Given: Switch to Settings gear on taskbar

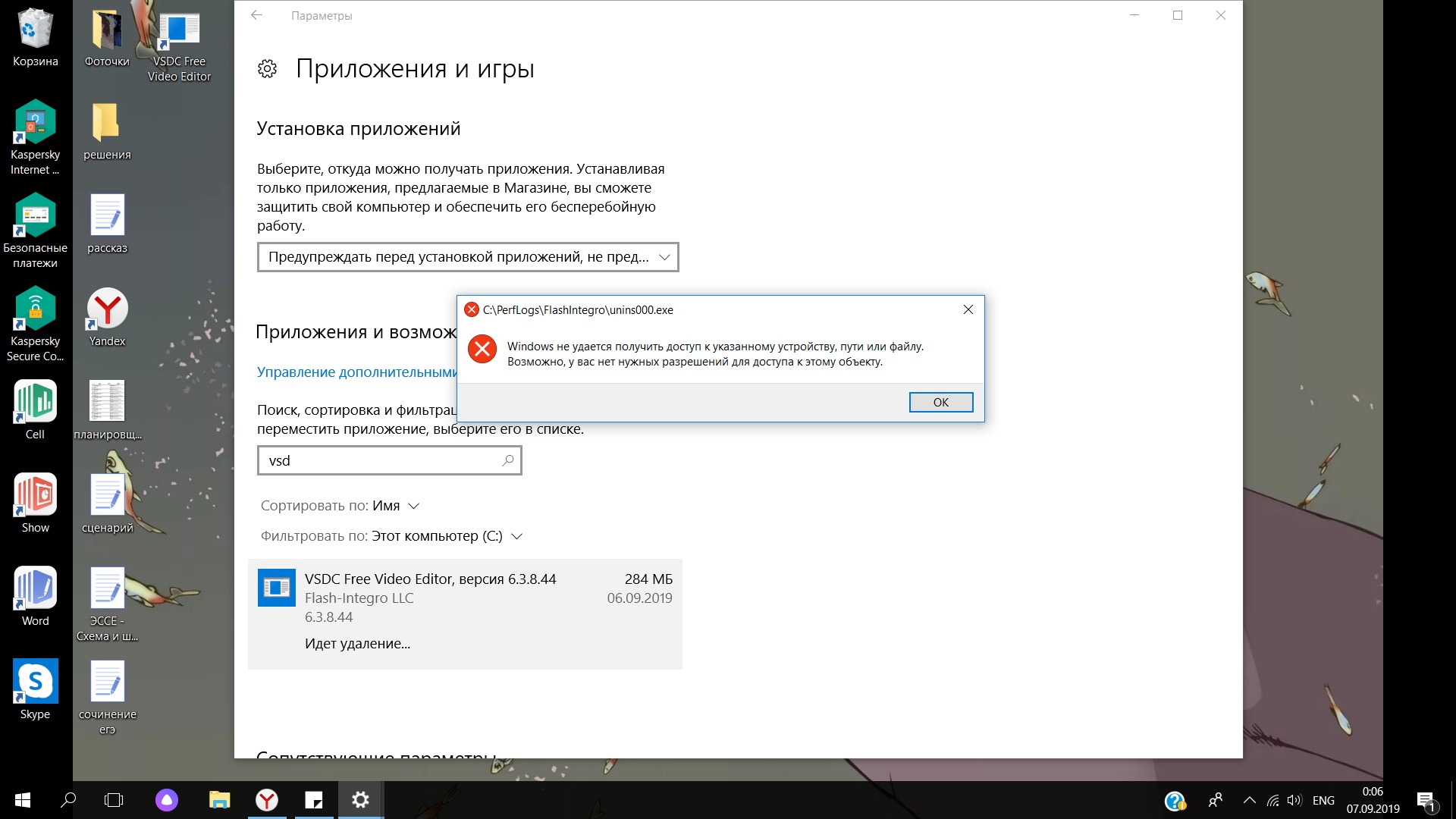Looking at the screenshot, I should [361, 800].
